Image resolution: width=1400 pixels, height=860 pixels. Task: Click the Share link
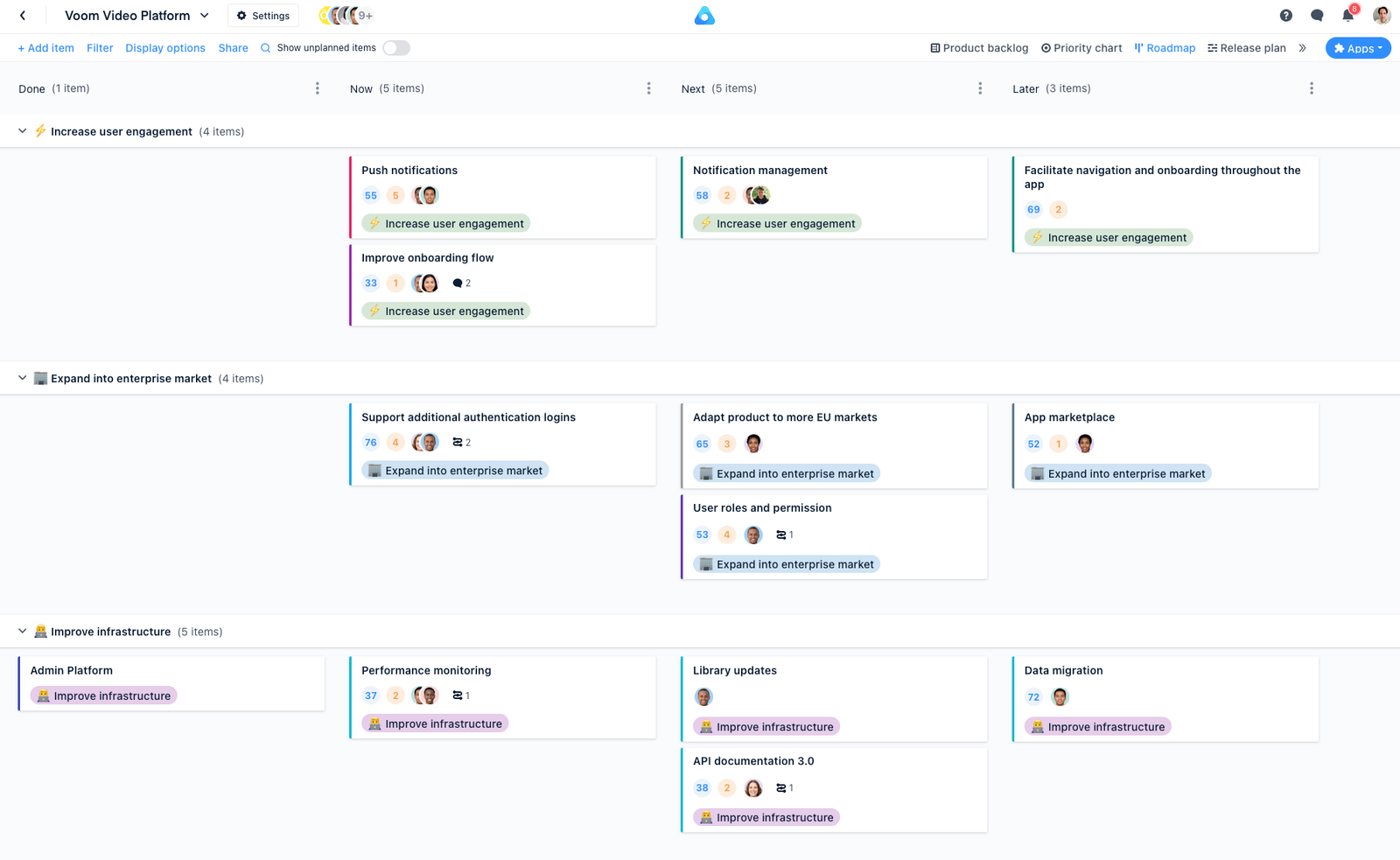click(234, 48)
